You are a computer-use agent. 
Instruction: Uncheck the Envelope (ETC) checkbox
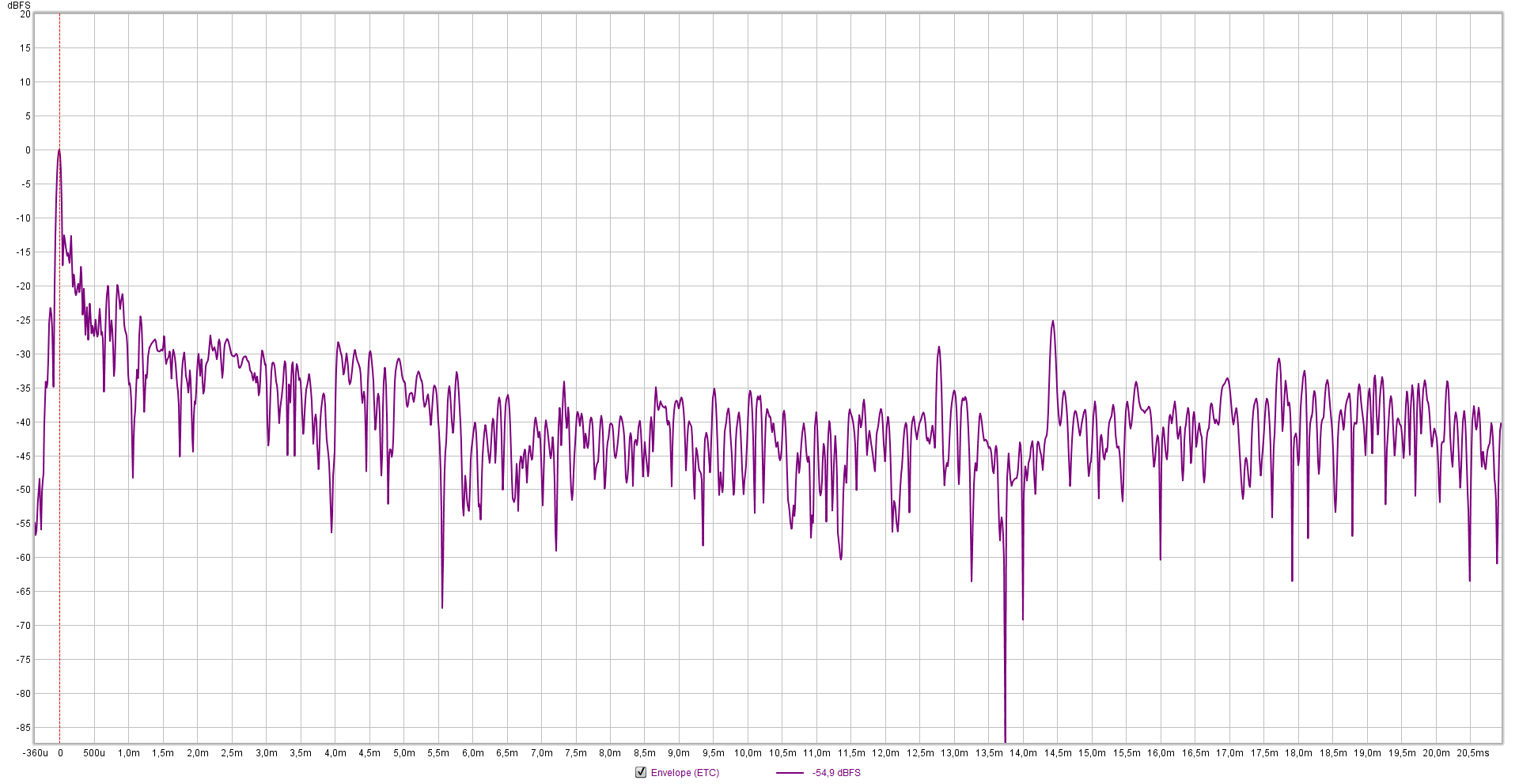pyautogui.click(x=641, y=772)
